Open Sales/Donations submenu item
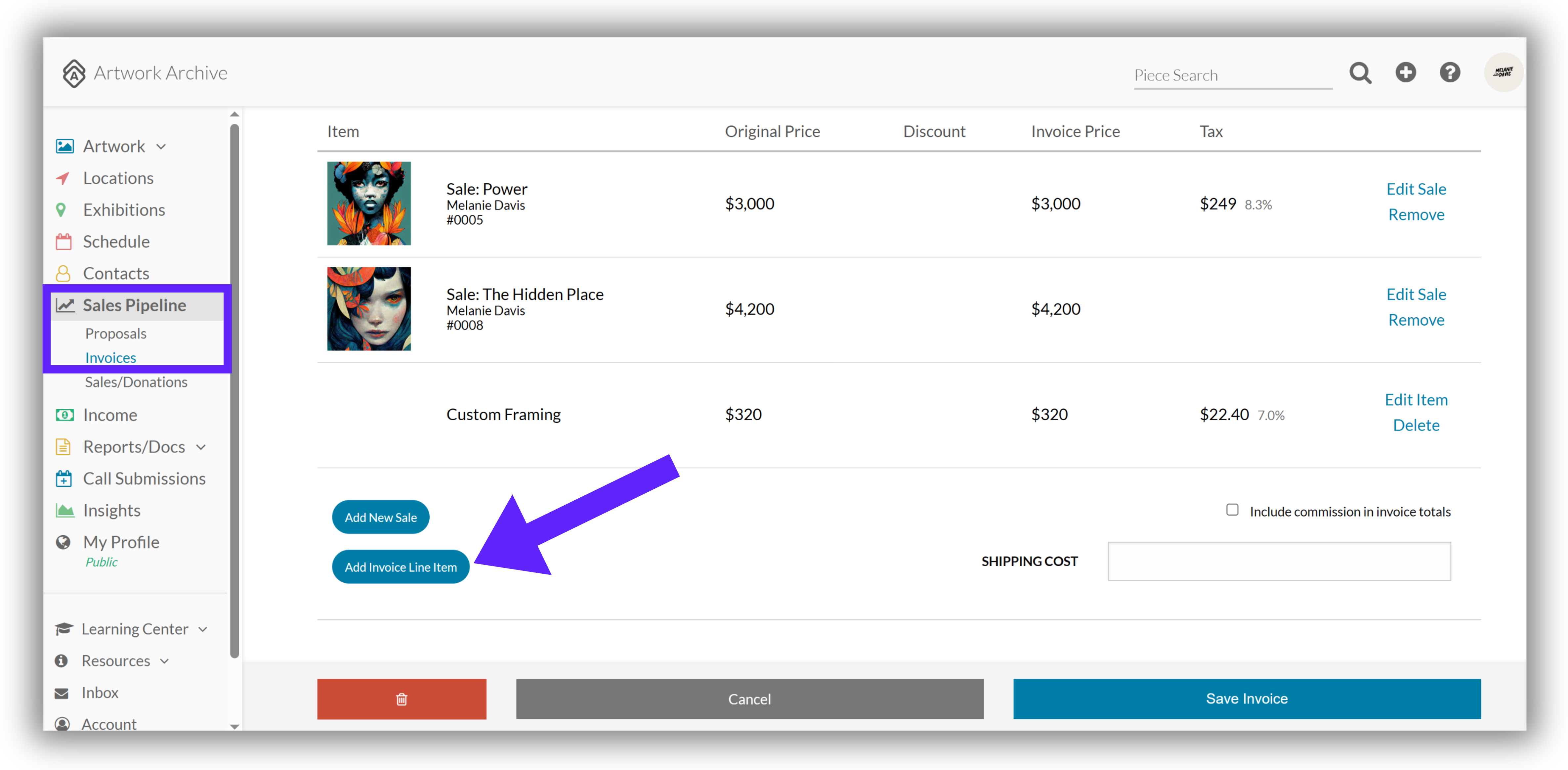Viewport: 1568px width, 770px height. click(x=136, y=382)
